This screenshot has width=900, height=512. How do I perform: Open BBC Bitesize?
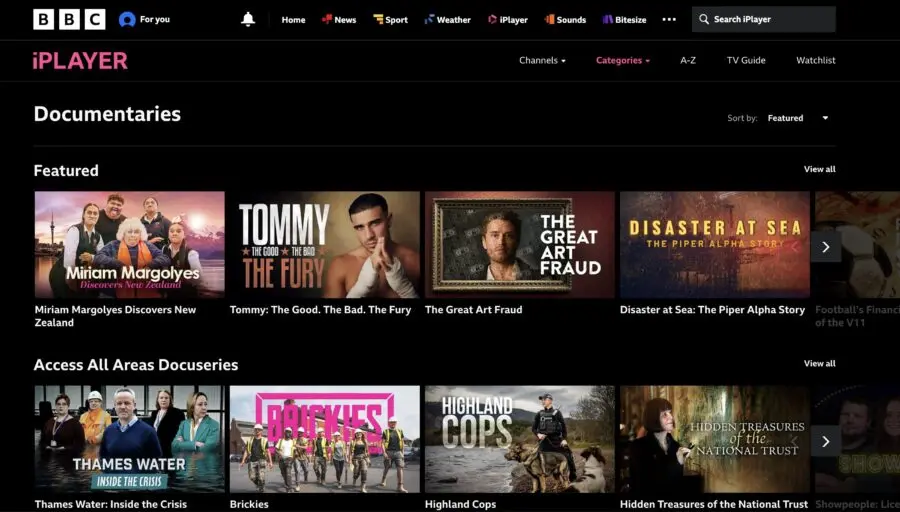(628, 19)
